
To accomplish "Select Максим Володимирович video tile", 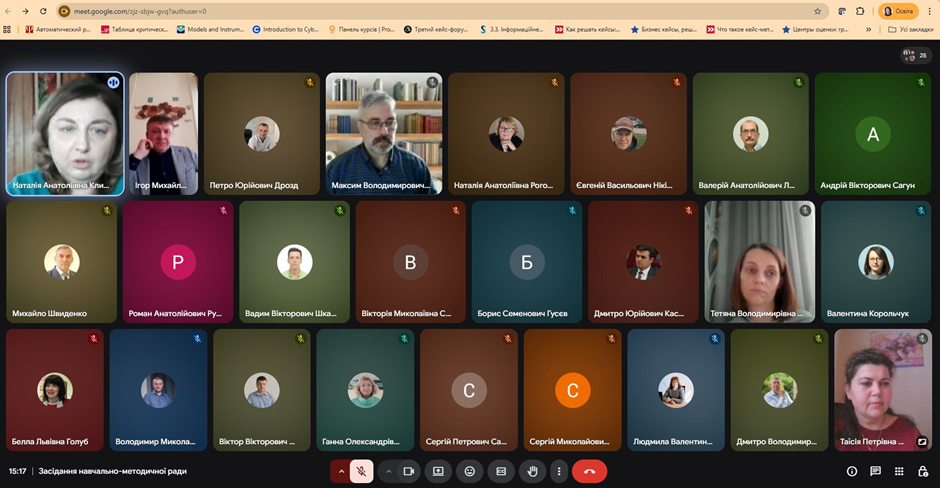I will point(384,134).
